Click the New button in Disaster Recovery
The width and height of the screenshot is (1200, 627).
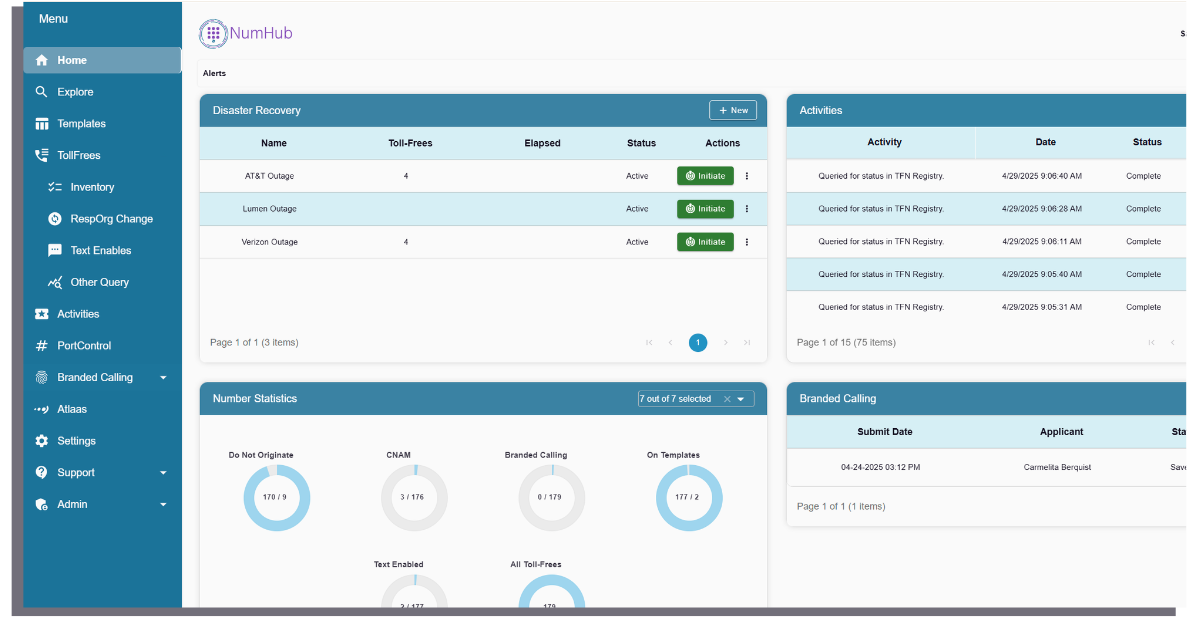[x=733, y=110]
